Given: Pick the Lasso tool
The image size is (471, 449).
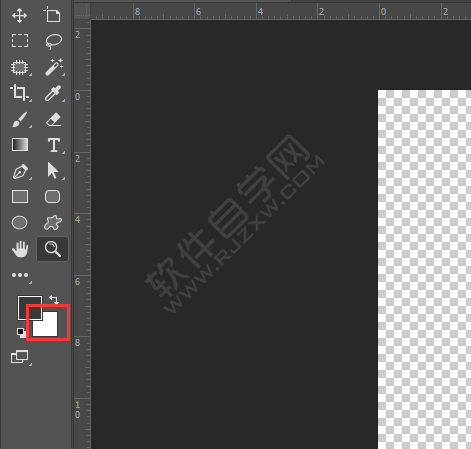Looking at the screenshot, I should (53, 41).
